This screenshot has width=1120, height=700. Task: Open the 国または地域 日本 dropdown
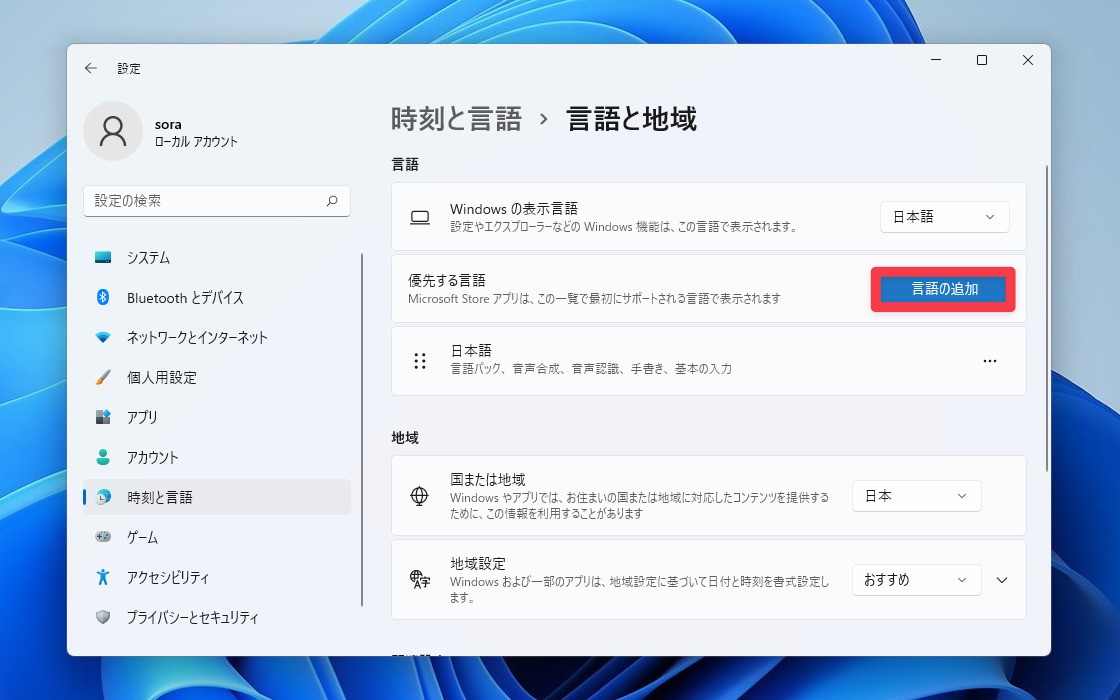(916, 496)
